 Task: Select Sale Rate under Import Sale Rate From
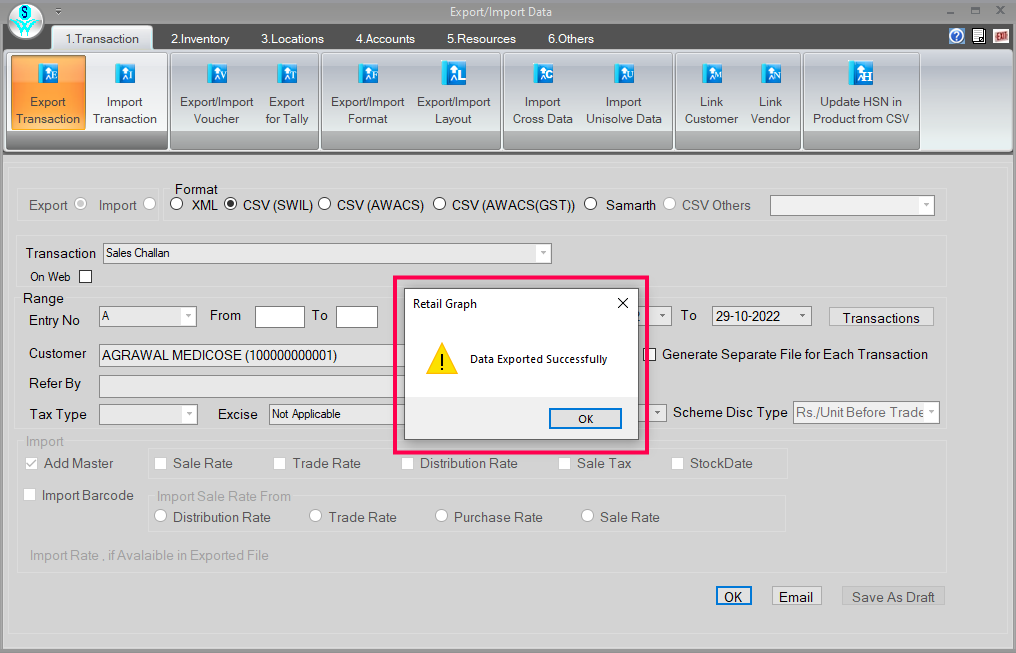point(588,516)
